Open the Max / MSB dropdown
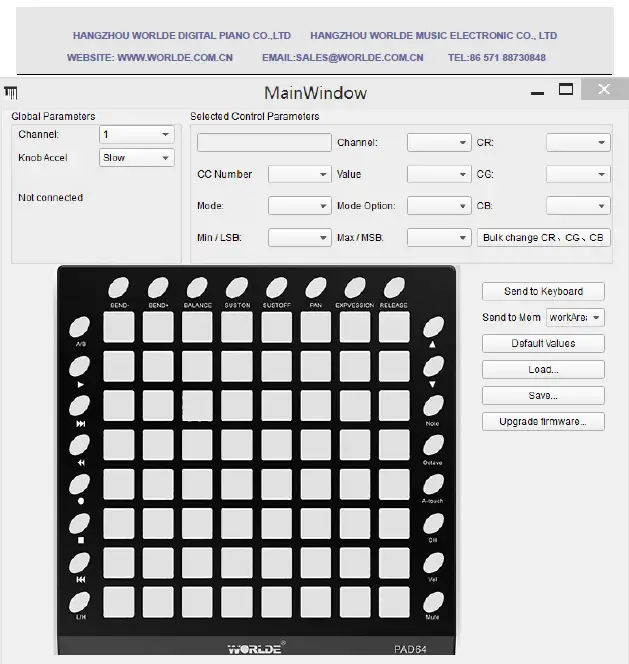 click(439, 238)
